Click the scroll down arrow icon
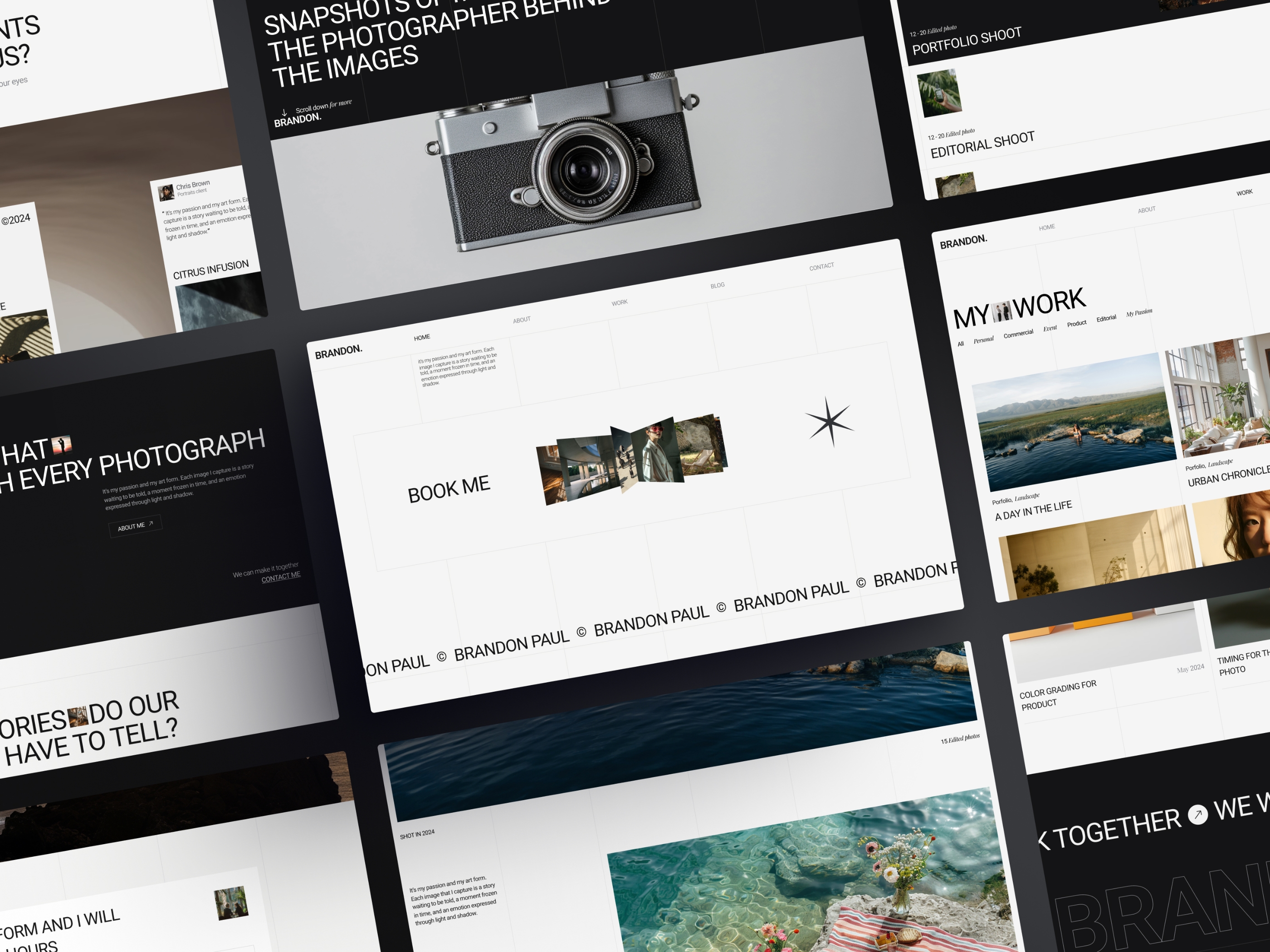The height and width of the screenshot is (952, 1270). (284, 112)
